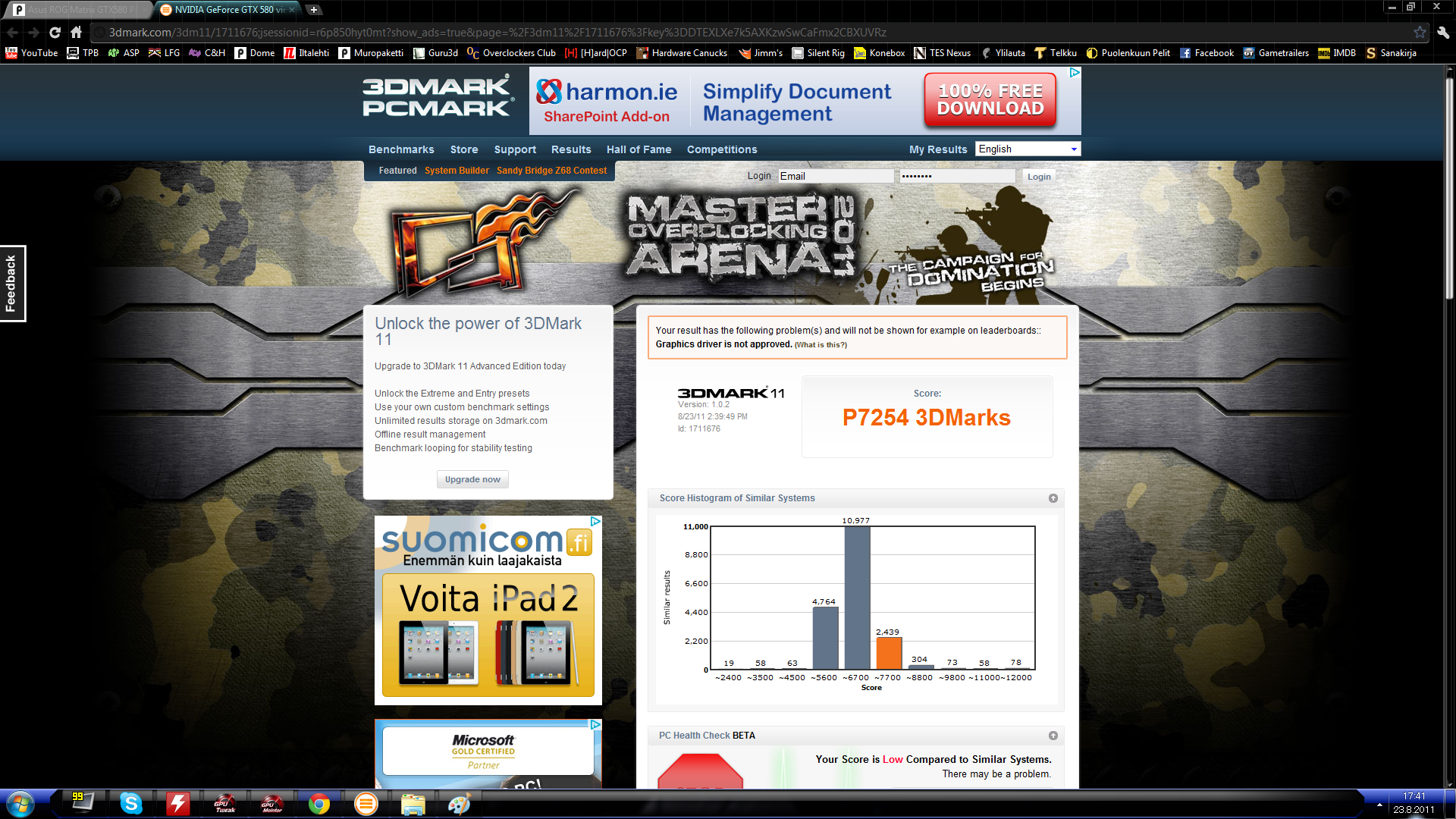Screen dimensions: 1456x819
Task: Open Overclockers Club bookmark
Action: coord(512,53)
